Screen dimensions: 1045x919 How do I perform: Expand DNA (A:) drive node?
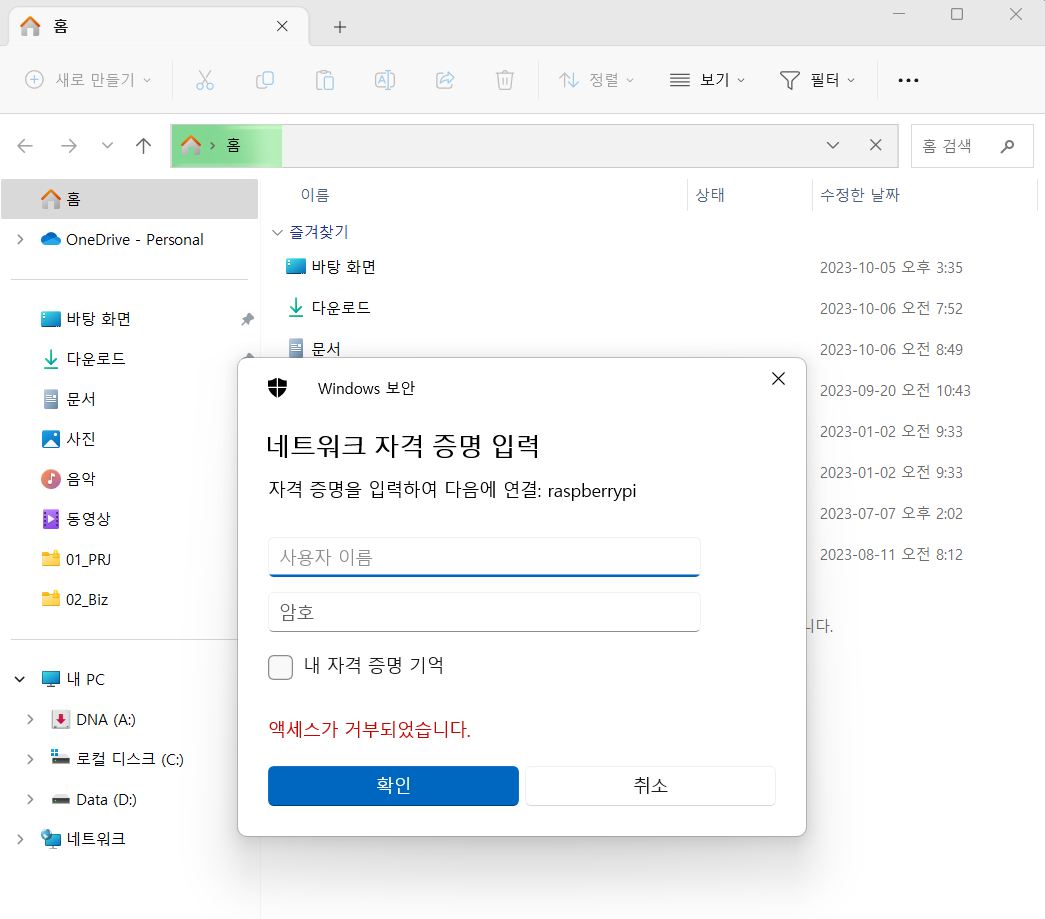click(31, 719)
